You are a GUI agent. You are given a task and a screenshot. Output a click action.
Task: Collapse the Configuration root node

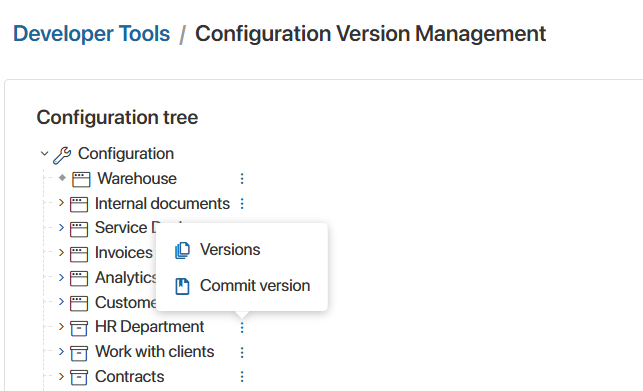point(44,153)
